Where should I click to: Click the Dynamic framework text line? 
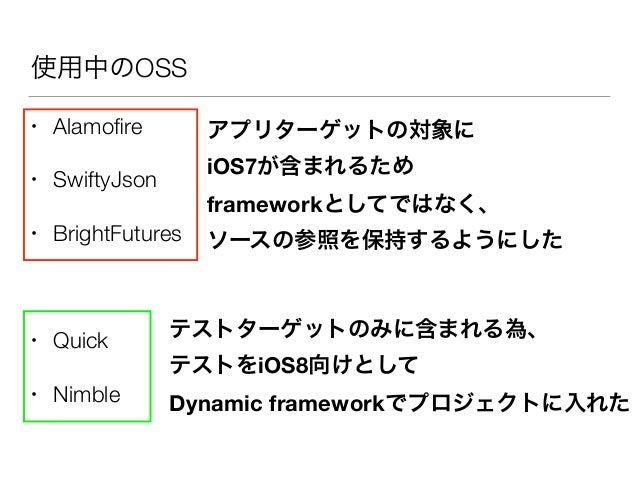pyautogui.click(x=400, y=403)
